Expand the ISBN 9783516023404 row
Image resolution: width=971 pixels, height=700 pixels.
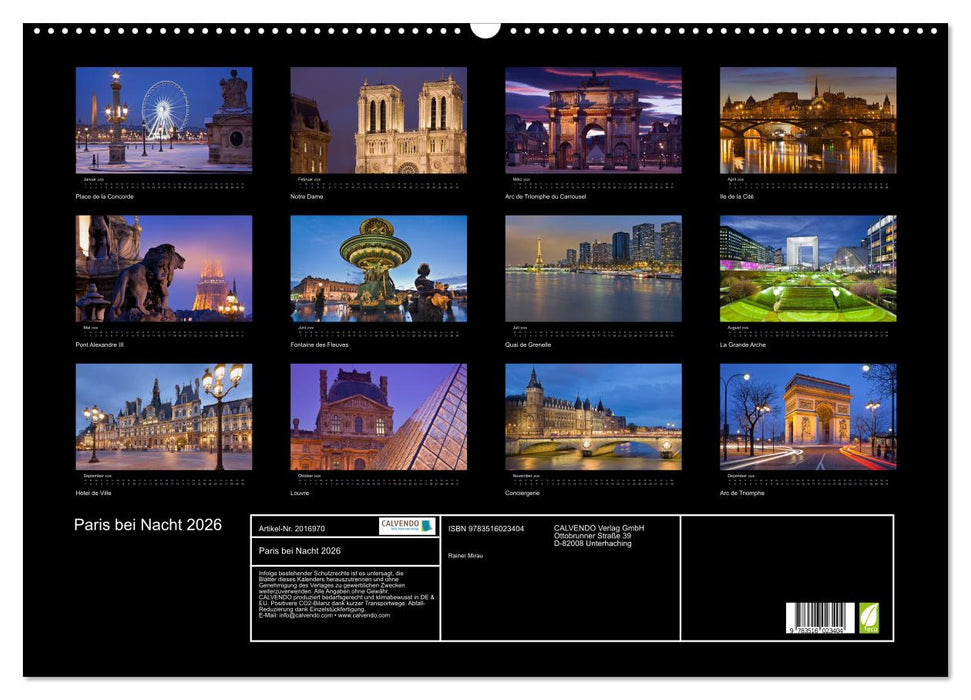(x=490, y=526)
